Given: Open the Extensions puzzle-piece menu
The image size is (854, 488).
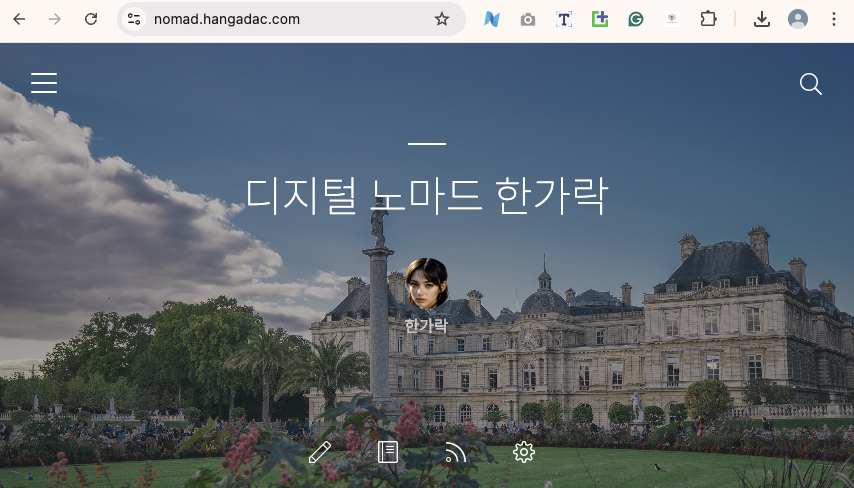Looking at the screenshot, I should coord(707,19).
